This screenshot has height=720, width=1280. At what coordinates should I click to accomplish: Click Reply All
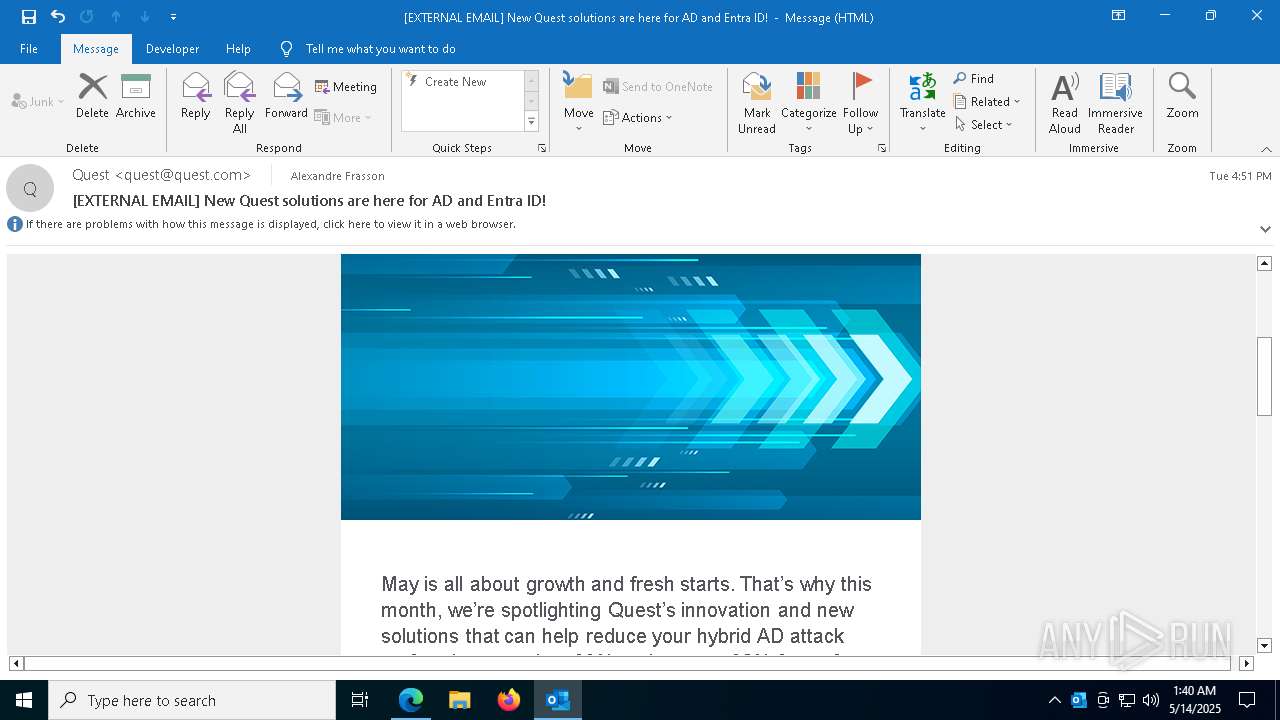click(240, 102)
